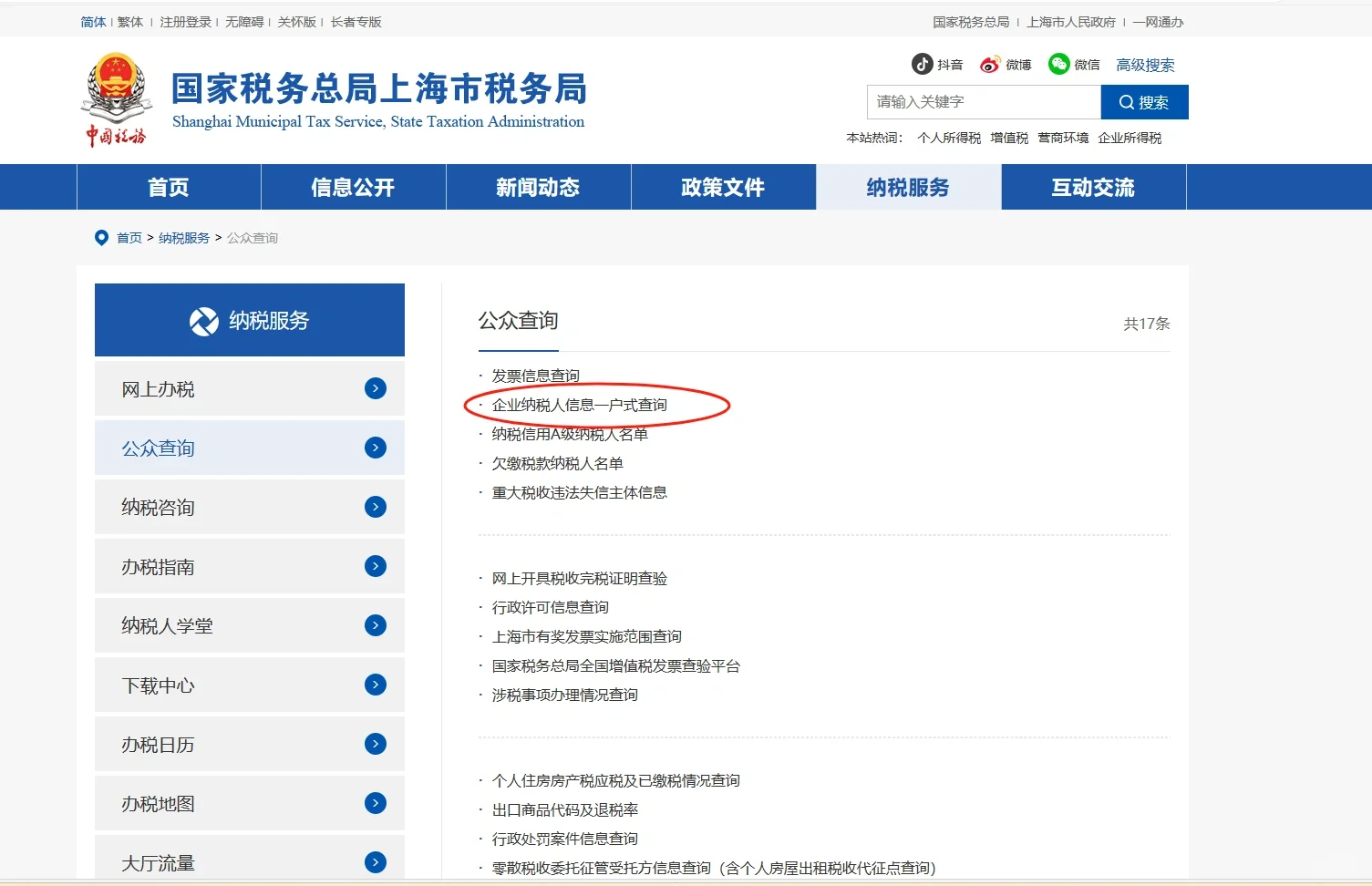1372x886 pixels.
Task: Click the arrow circle beside 公众查询
Action: pos(375,448)
